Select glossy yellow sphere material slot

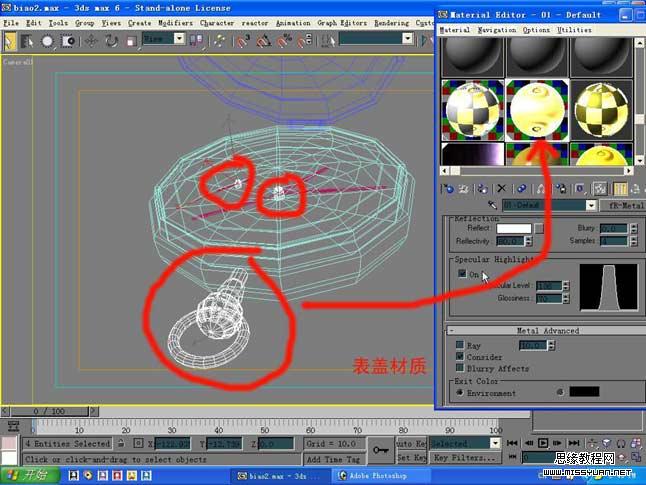pyautogui.click(x=537, y=110)
